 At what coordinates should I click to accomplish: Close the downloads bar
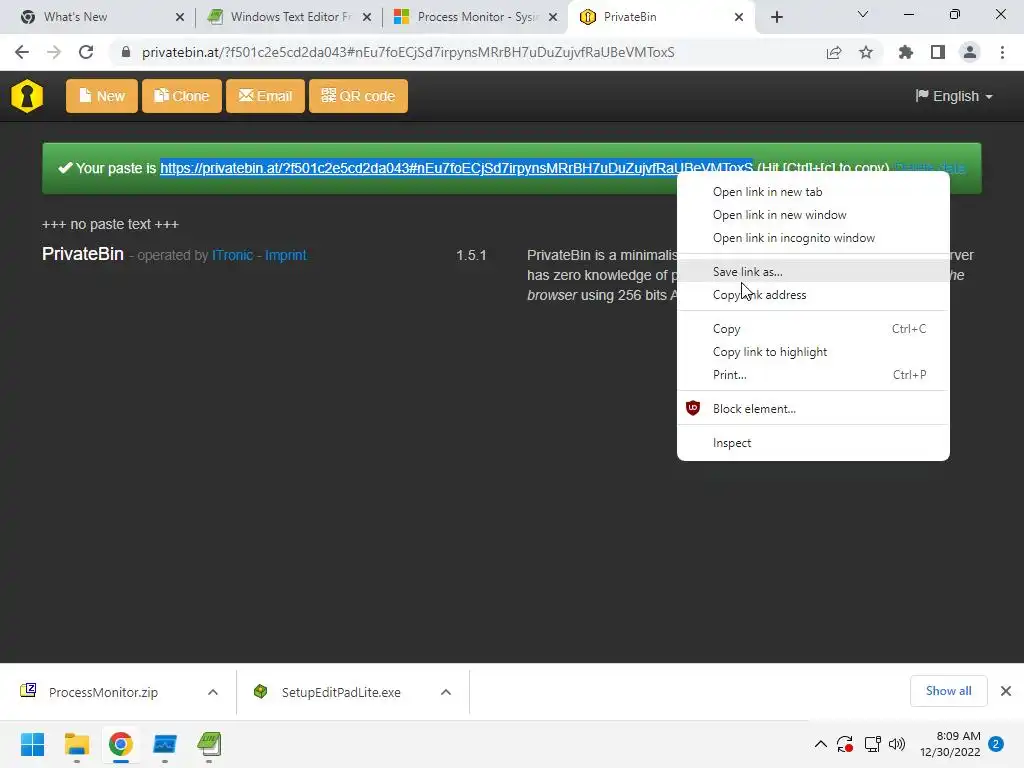click(x=1006, y=691)
